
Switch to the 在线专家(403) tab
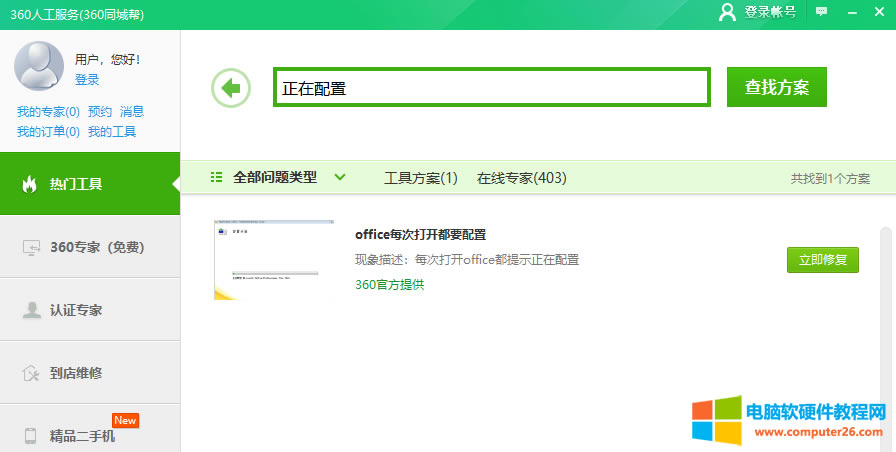pyautogui.click(x=521, y=178)
